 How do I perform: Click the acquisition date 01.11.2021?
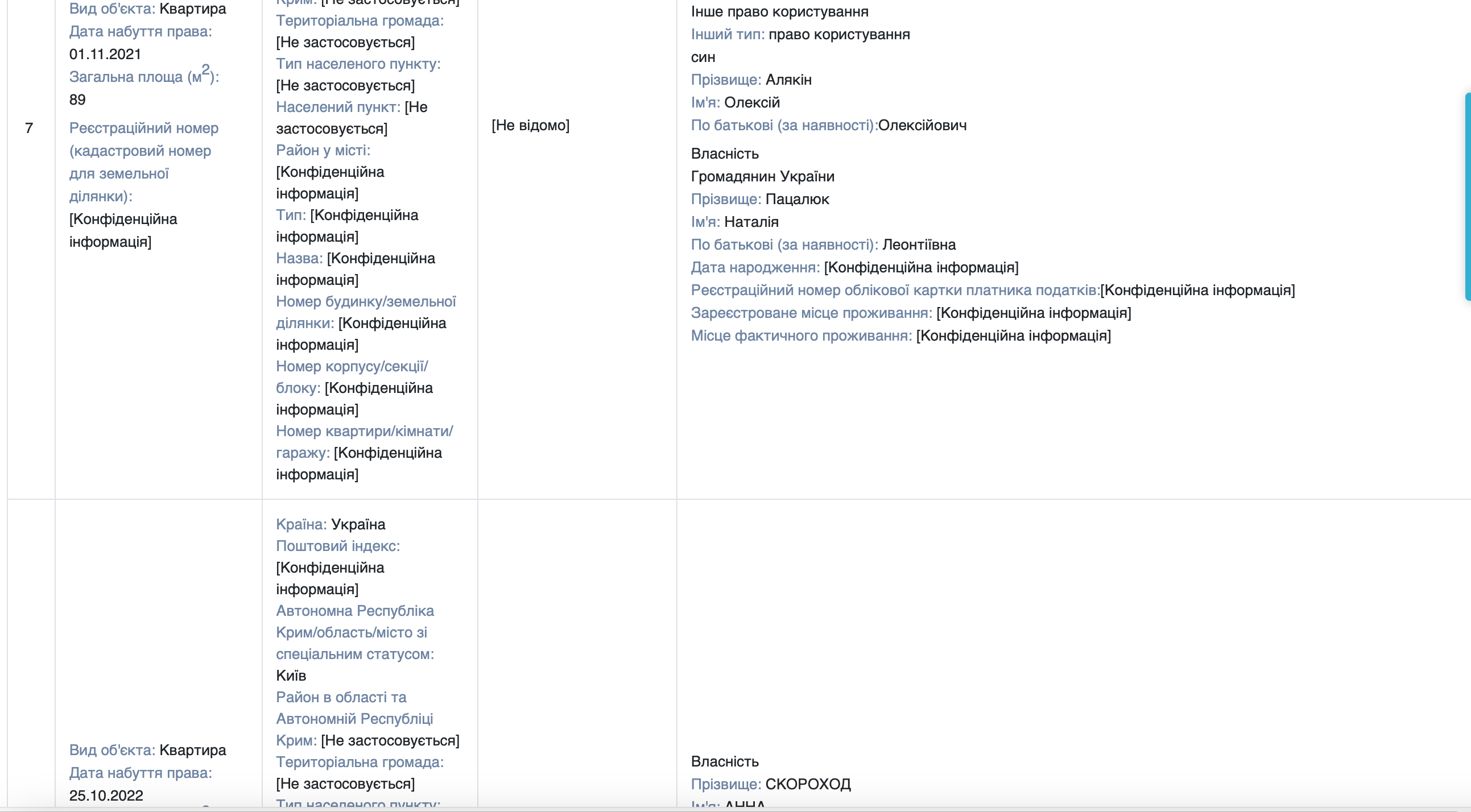tap(105, 54)
